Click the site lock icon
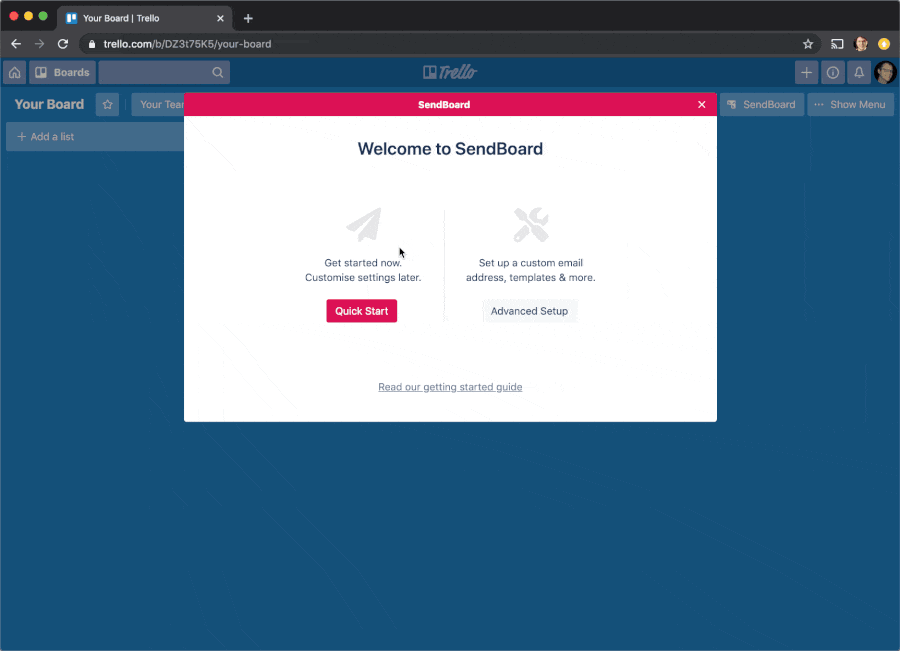Screen dimensions: 900x651 [x=92, y=44]
